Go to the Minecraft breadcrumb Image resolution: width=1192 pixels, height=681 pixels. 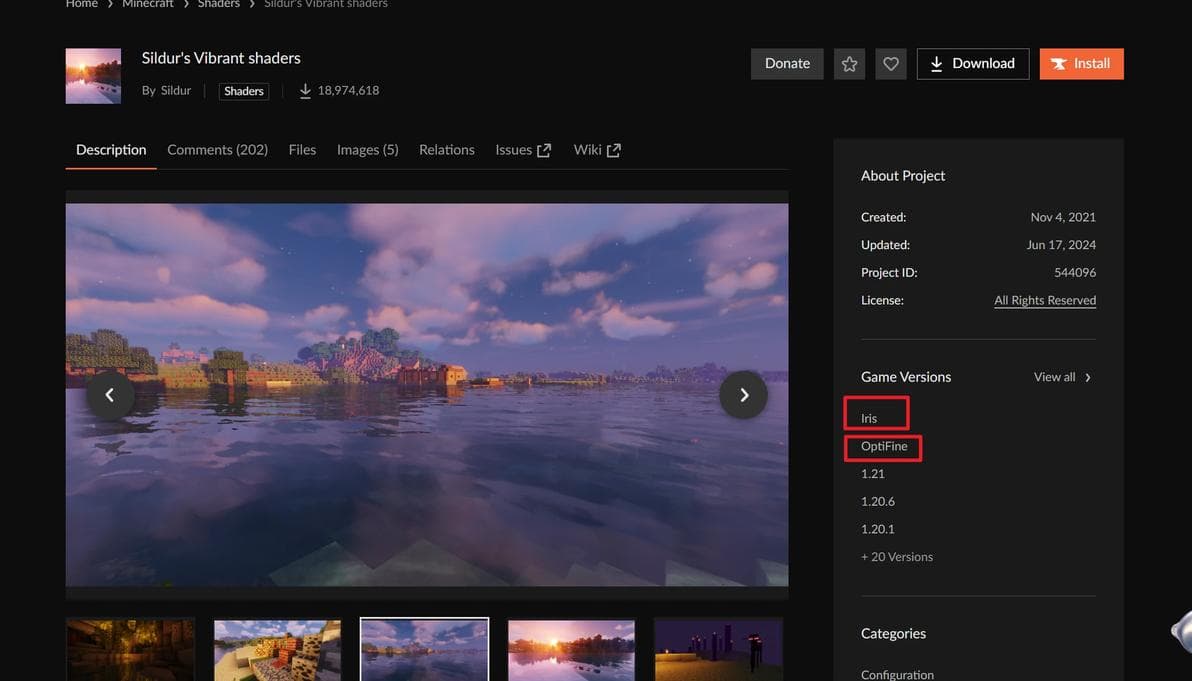148,4
